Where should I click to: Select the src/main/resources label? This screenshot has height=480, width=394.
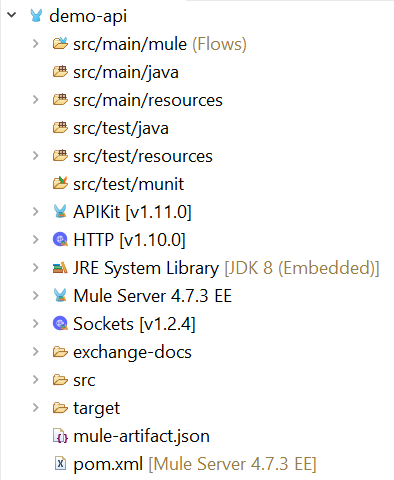tap(148, 100)
